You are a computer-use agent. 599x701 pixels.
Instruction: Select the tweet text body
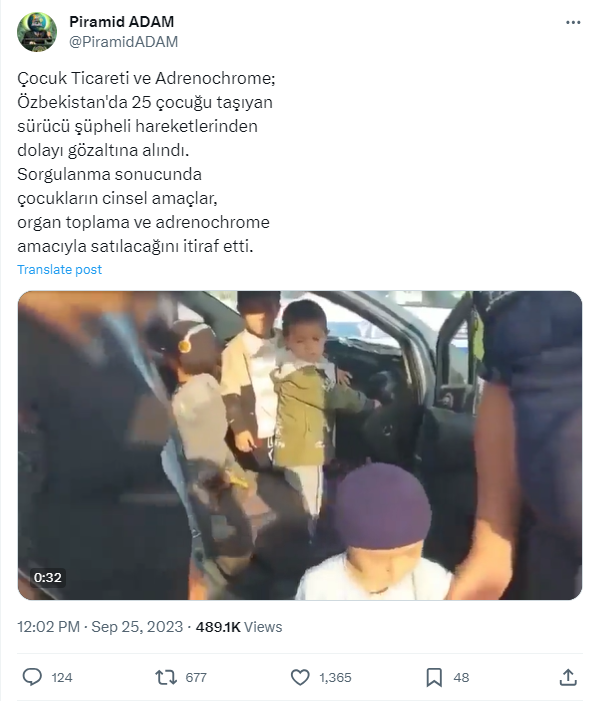tap(146, 162)
